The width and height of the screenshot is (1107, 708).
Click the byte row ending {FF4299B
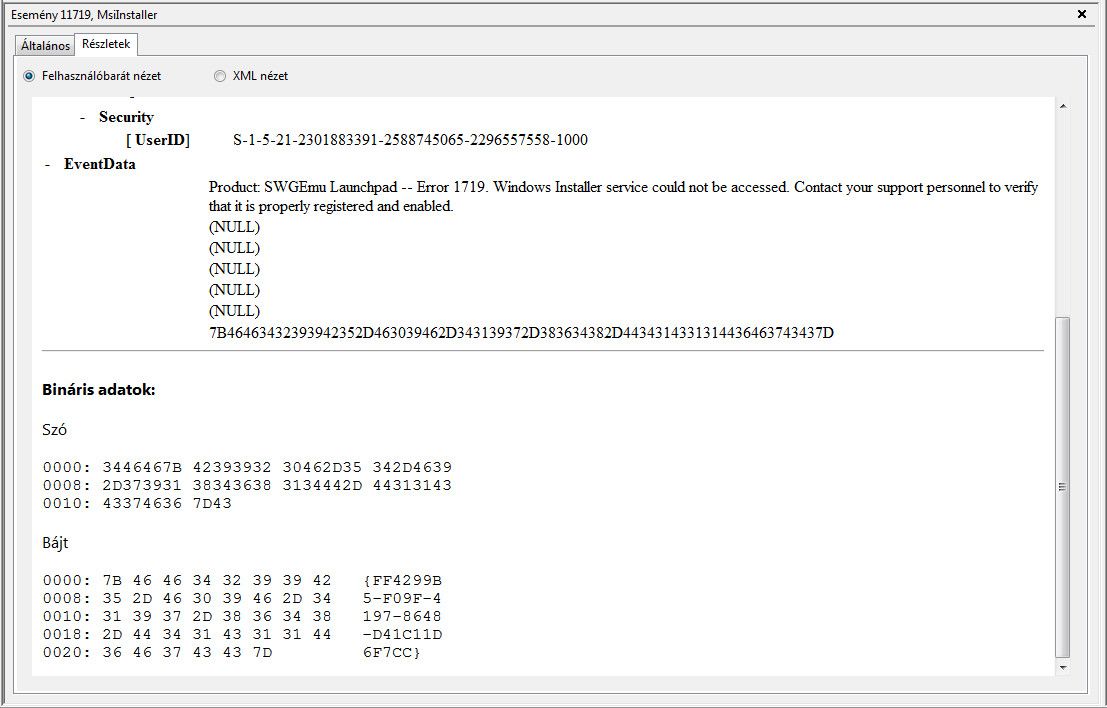coord(242,581)
